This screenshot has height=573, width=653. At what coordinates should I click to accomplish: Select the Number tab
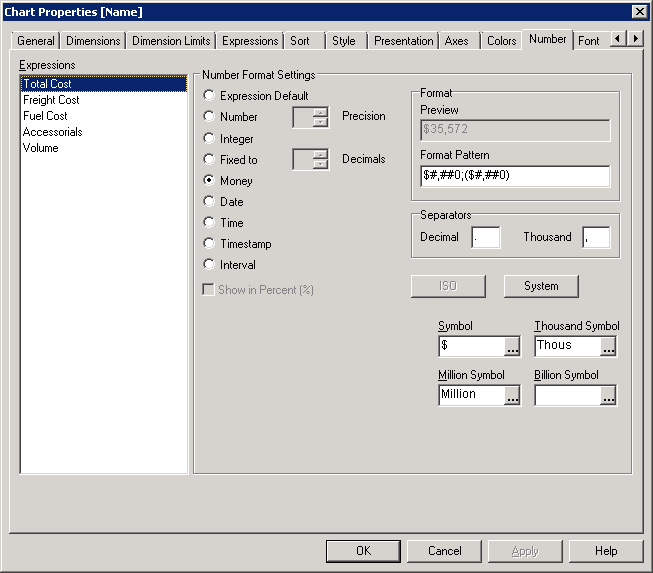pyautogui.click(x=547, y=39)
